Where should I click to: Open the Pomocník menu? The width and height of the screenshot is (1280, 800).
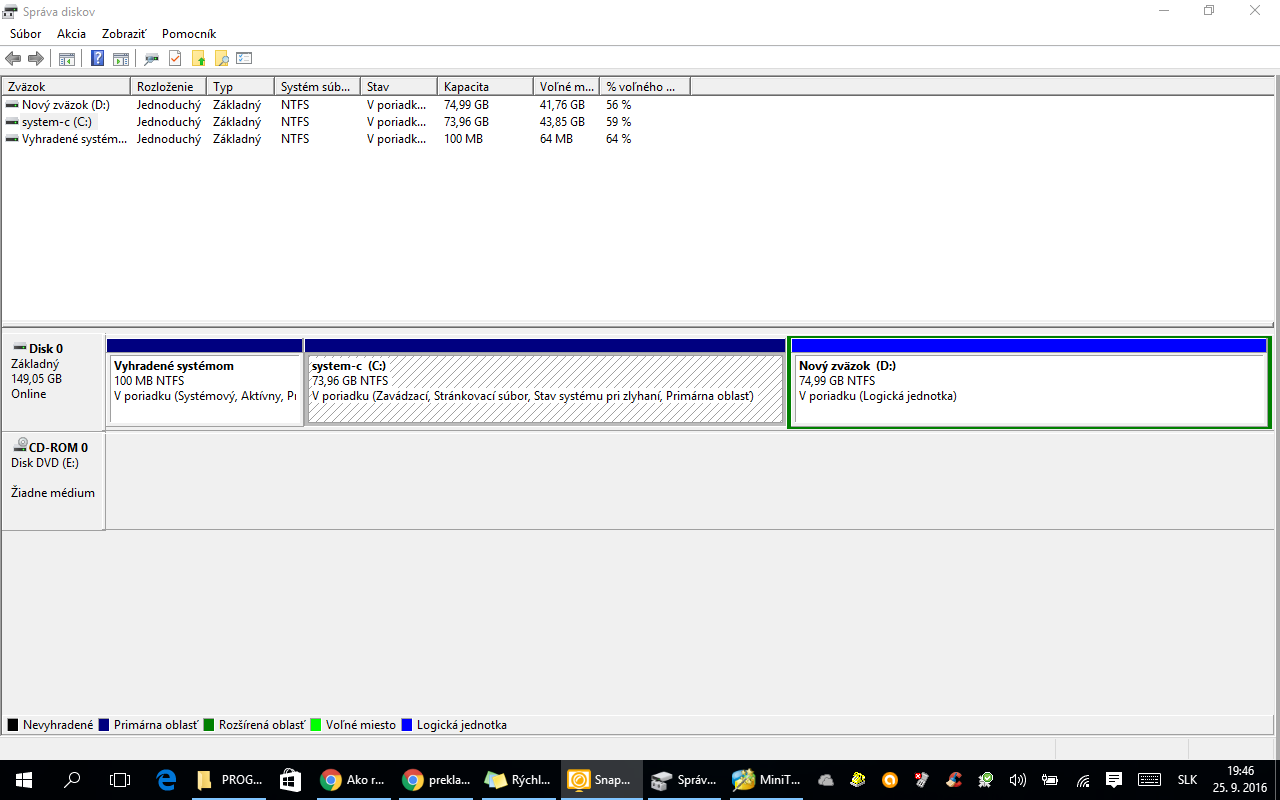[x=189, y=34]
